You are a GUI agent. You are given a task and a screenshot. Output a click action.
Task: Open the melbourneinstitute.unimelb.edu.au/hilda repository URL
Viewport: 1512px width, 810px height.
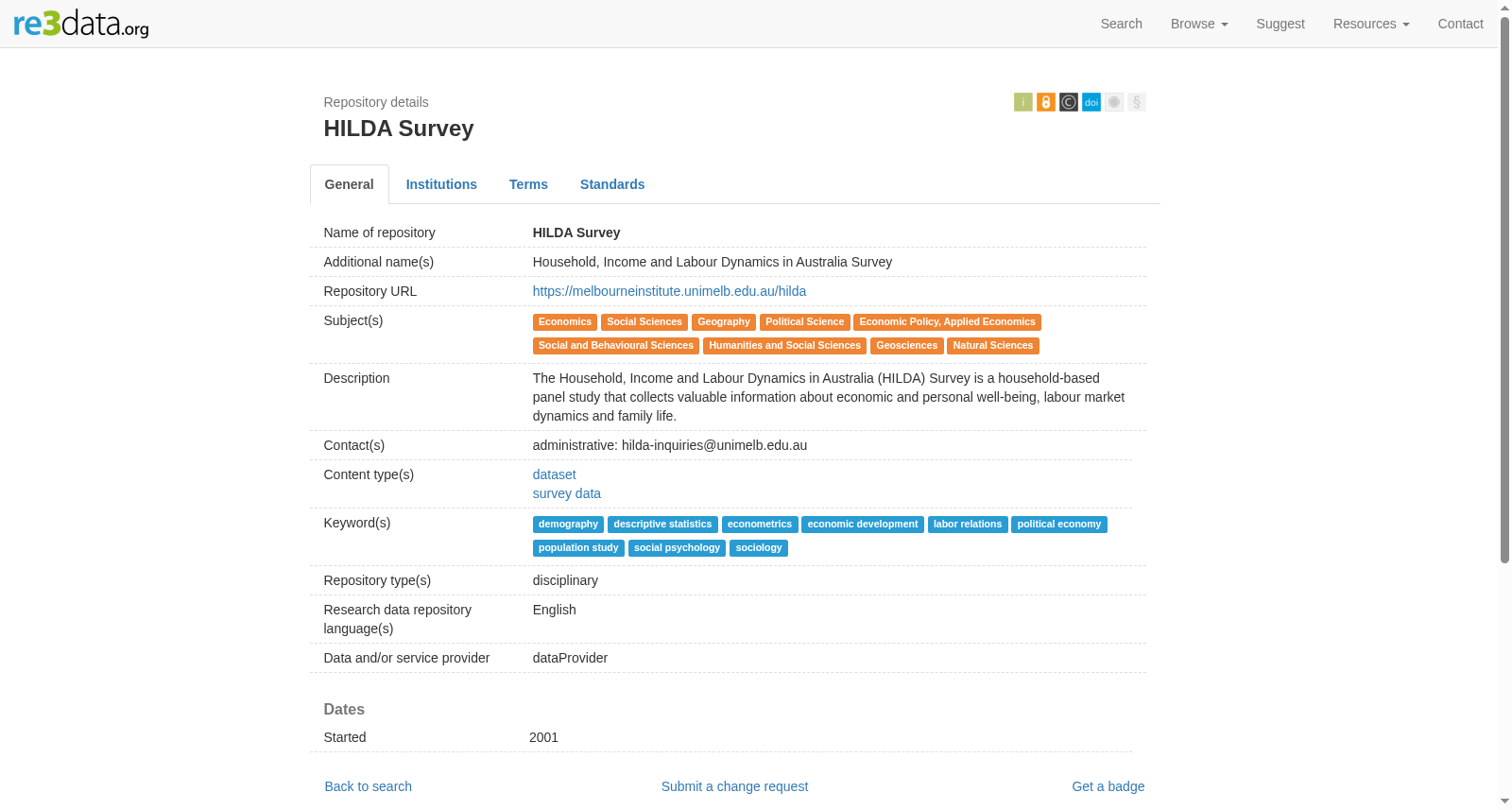tap(669, 291)
